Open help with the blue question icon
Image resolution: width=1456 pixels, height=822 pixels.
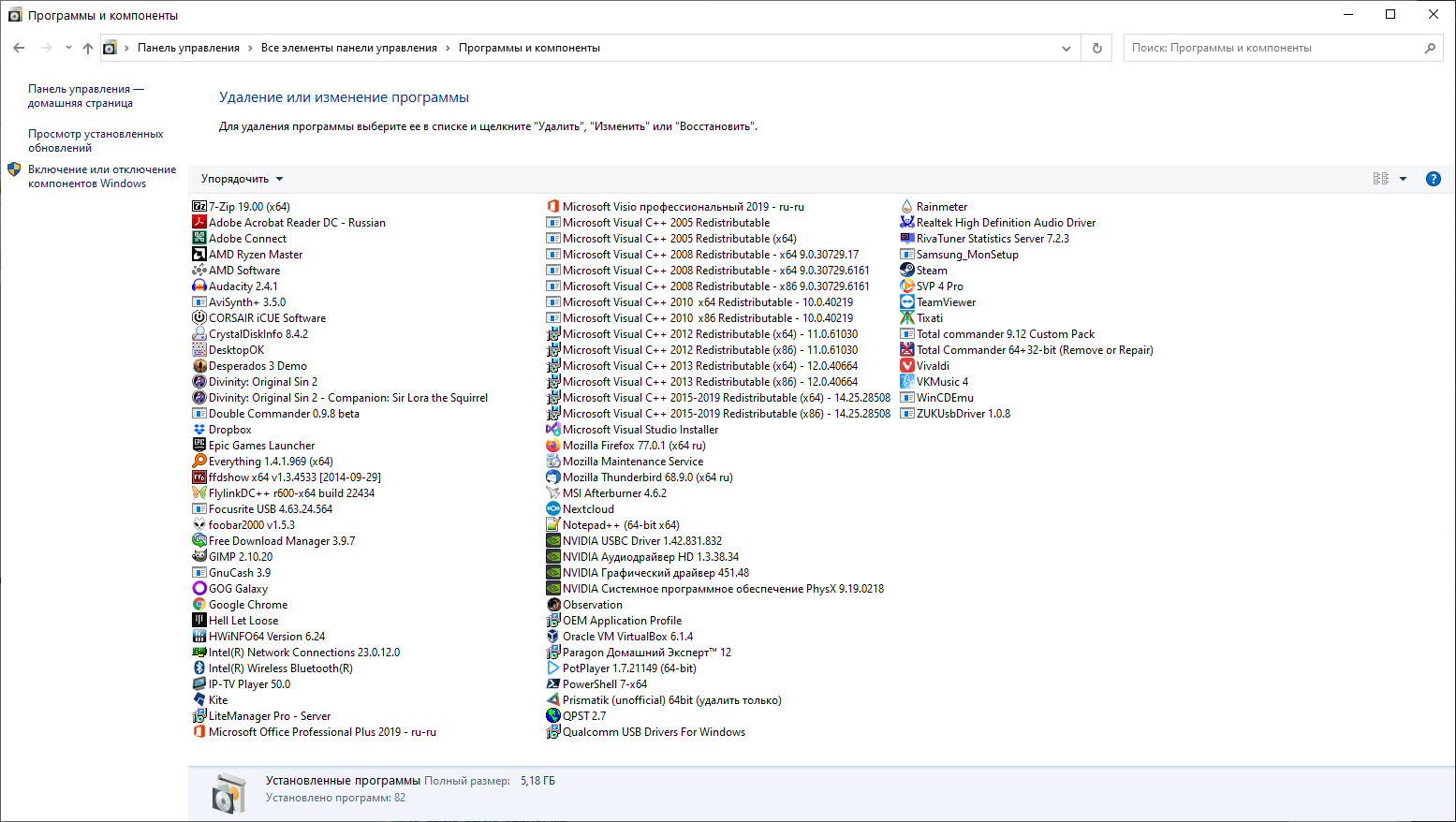pos(1433,179)
